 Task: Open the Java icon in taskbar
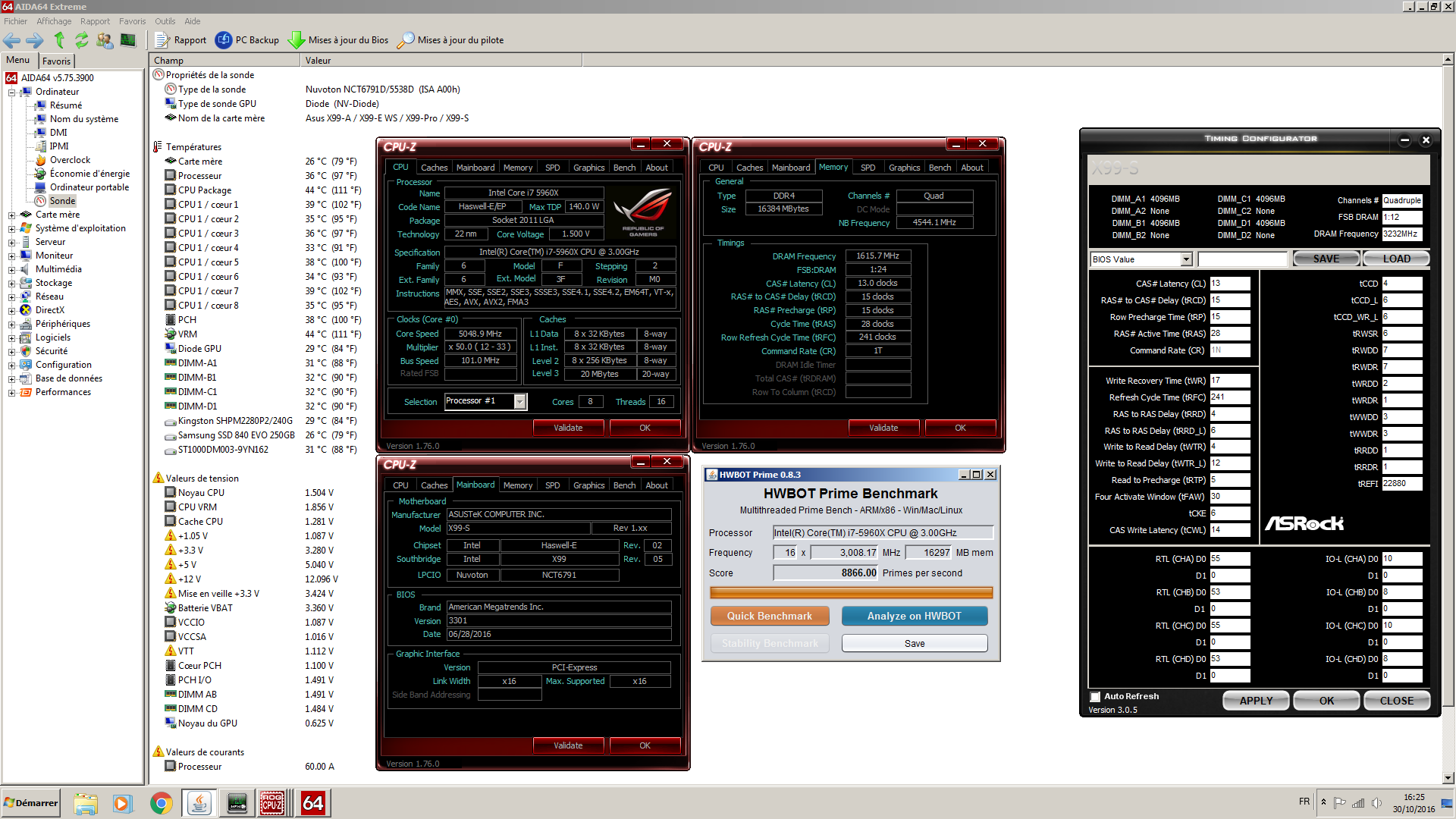coord(199,803)
